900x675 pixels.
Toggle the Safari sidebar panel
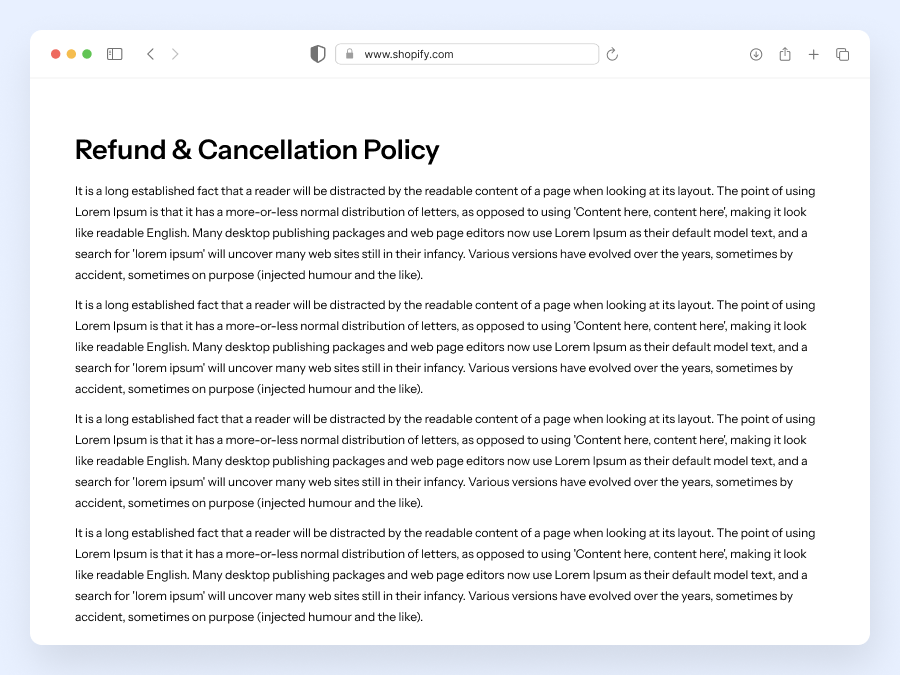[x=114, y=54]
